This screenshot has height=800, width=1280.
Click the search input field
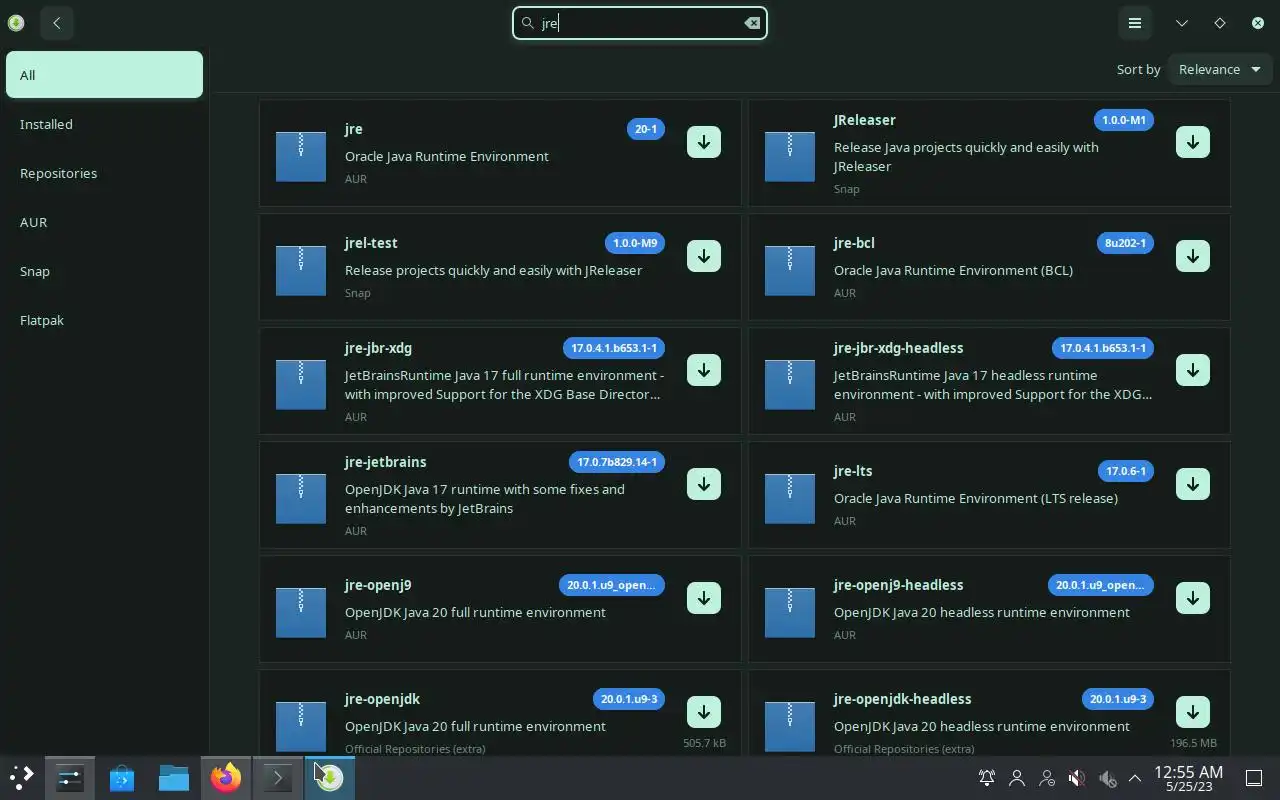click(x=640, y=23)
